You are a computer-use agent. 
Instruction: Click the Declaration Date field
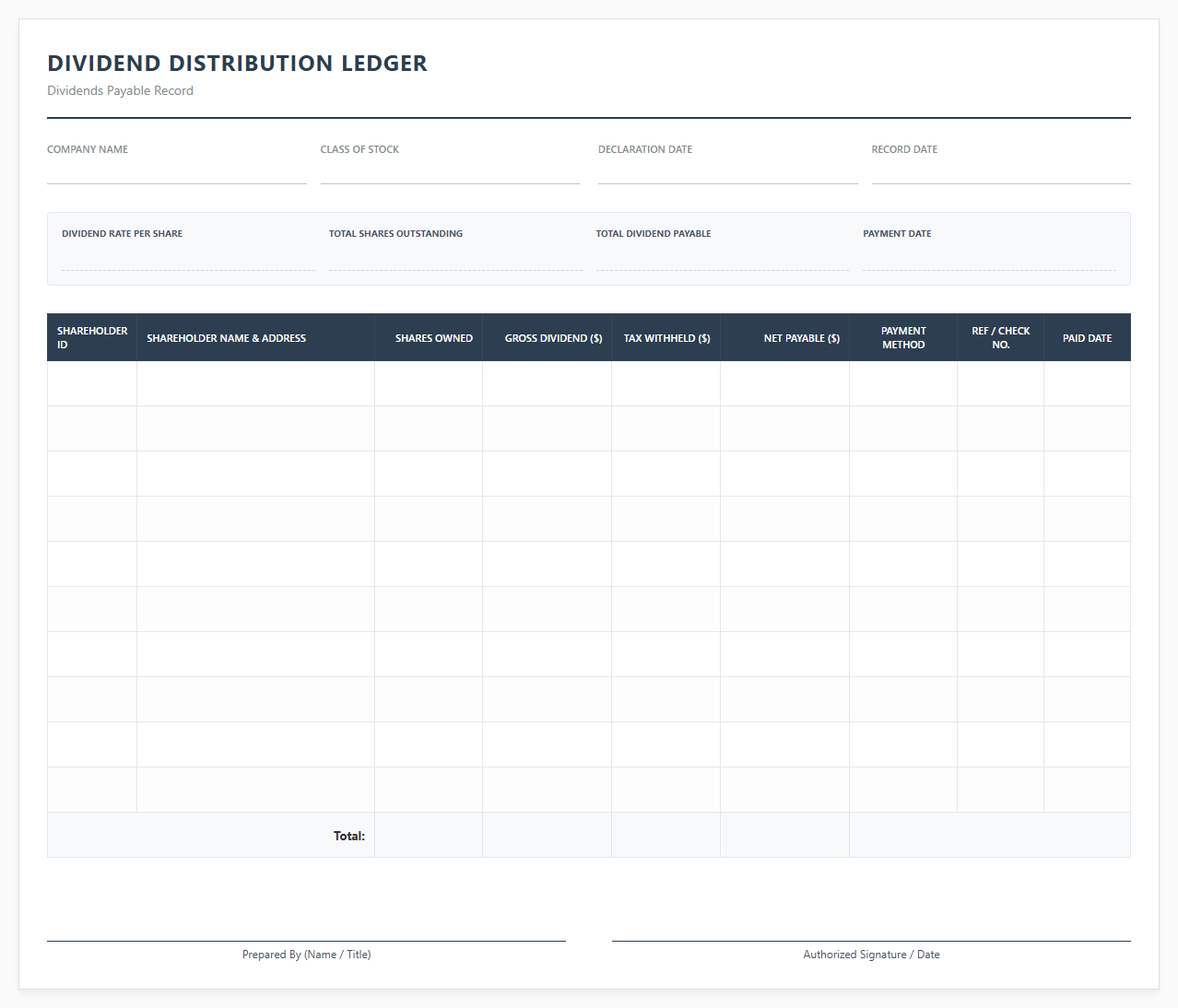(x=727, y=171)
